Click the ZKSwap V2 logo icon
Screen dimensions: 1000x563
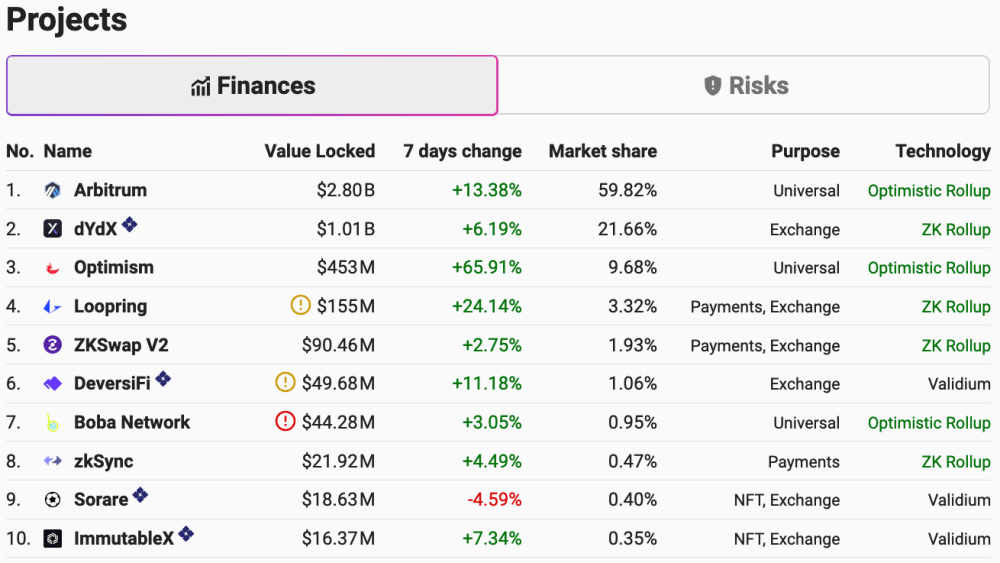point(52,345)
